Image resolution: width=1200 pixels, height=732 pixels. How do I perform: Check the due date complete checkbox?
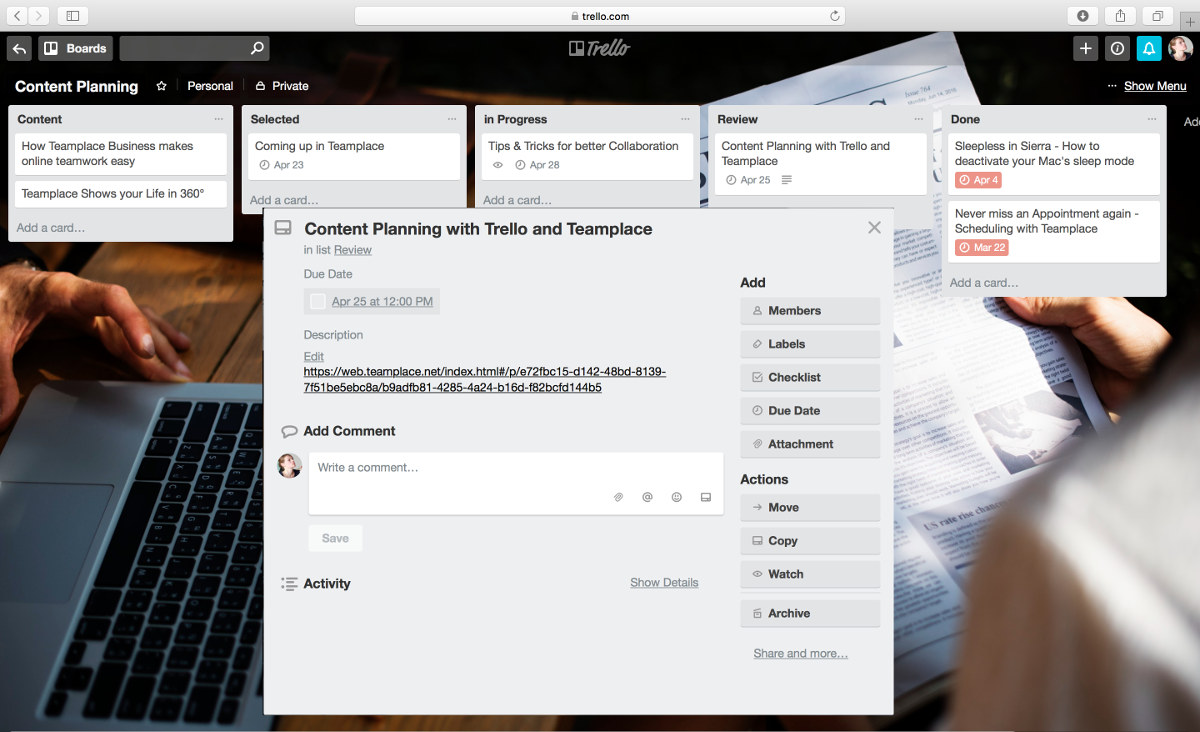click(x=318, y=301)
